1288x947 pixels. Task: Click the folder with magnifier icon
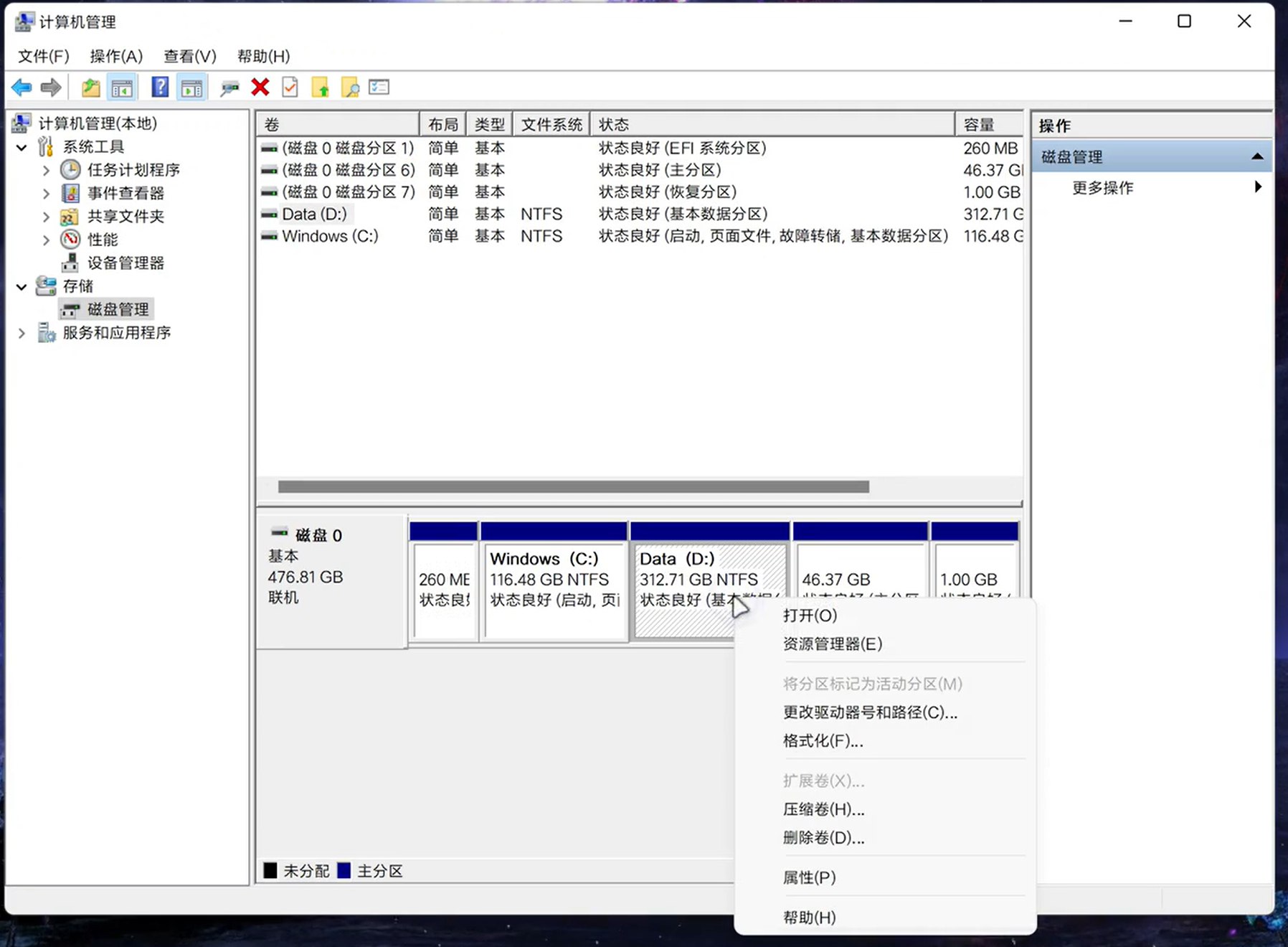pos(350,88)
